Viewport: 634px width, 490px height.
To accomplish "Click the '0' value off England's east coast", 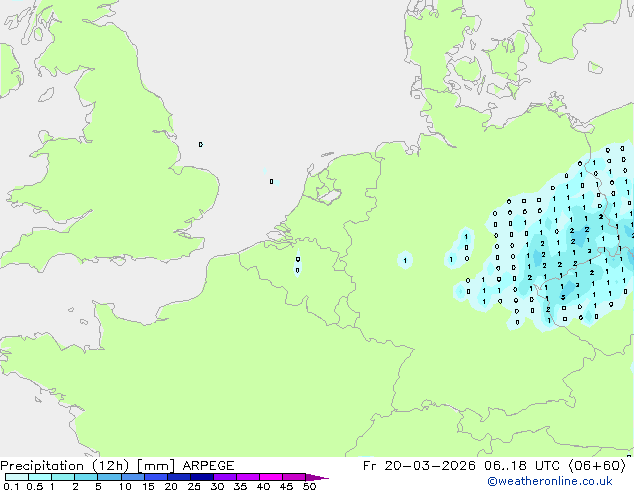I will 201,144.
